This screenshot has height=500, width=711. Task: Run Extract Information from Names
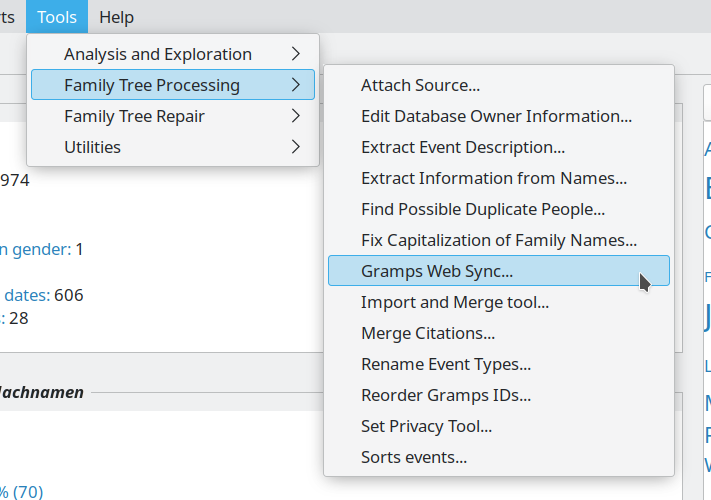pyautogui.click(x=493, y=179)
